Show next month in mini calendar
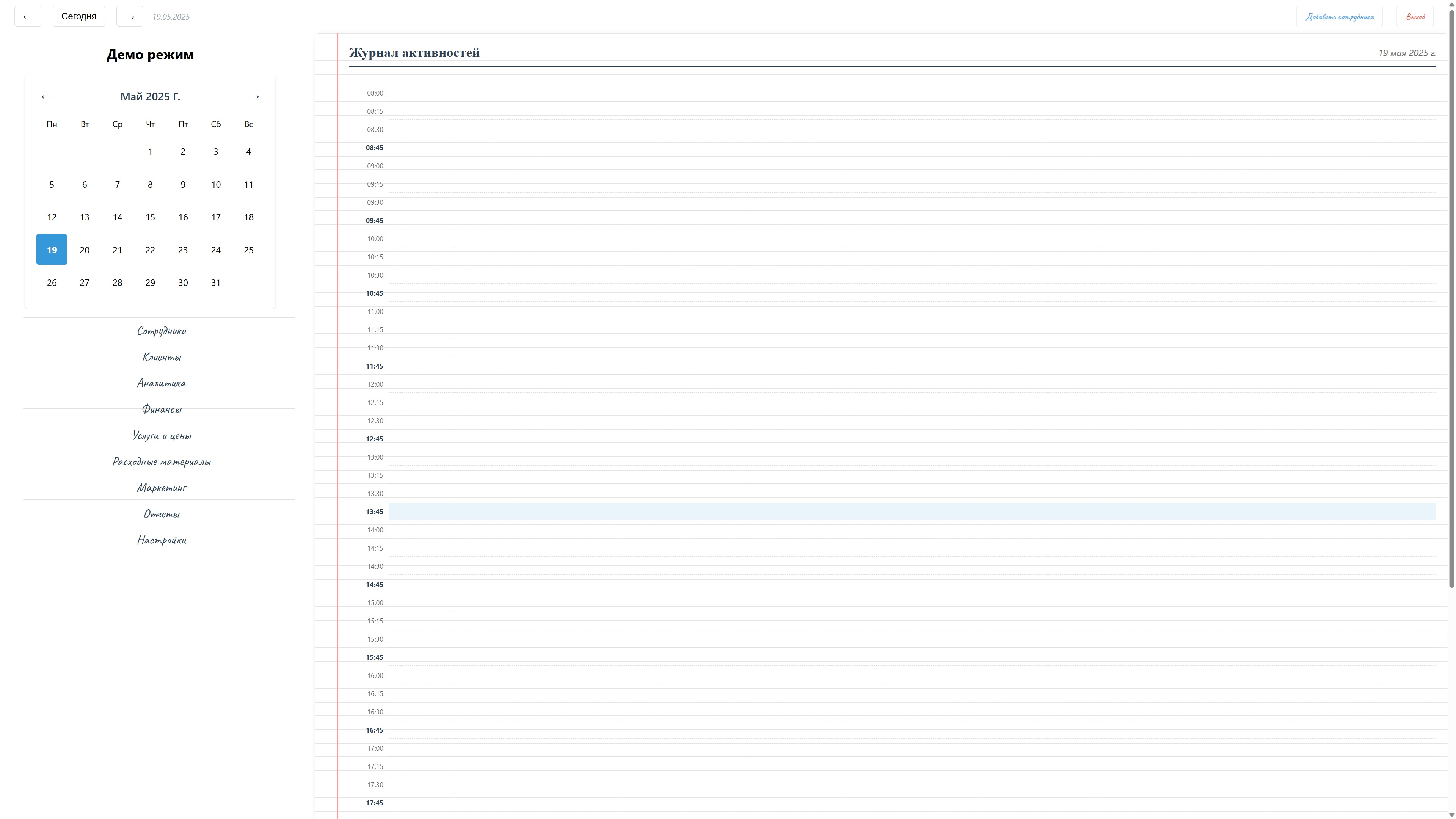 (254, 97)
